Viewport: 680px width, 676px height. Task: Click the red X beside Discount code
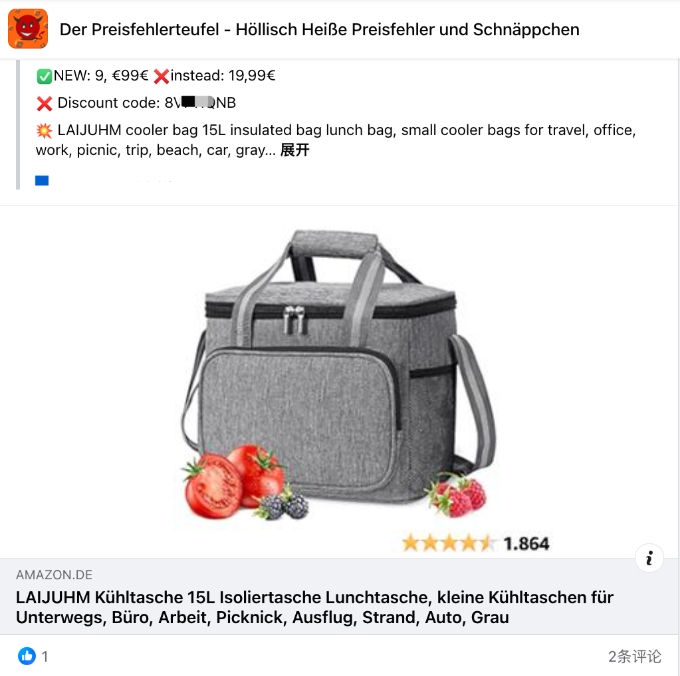pyautogui.click(x=44, y=104)
